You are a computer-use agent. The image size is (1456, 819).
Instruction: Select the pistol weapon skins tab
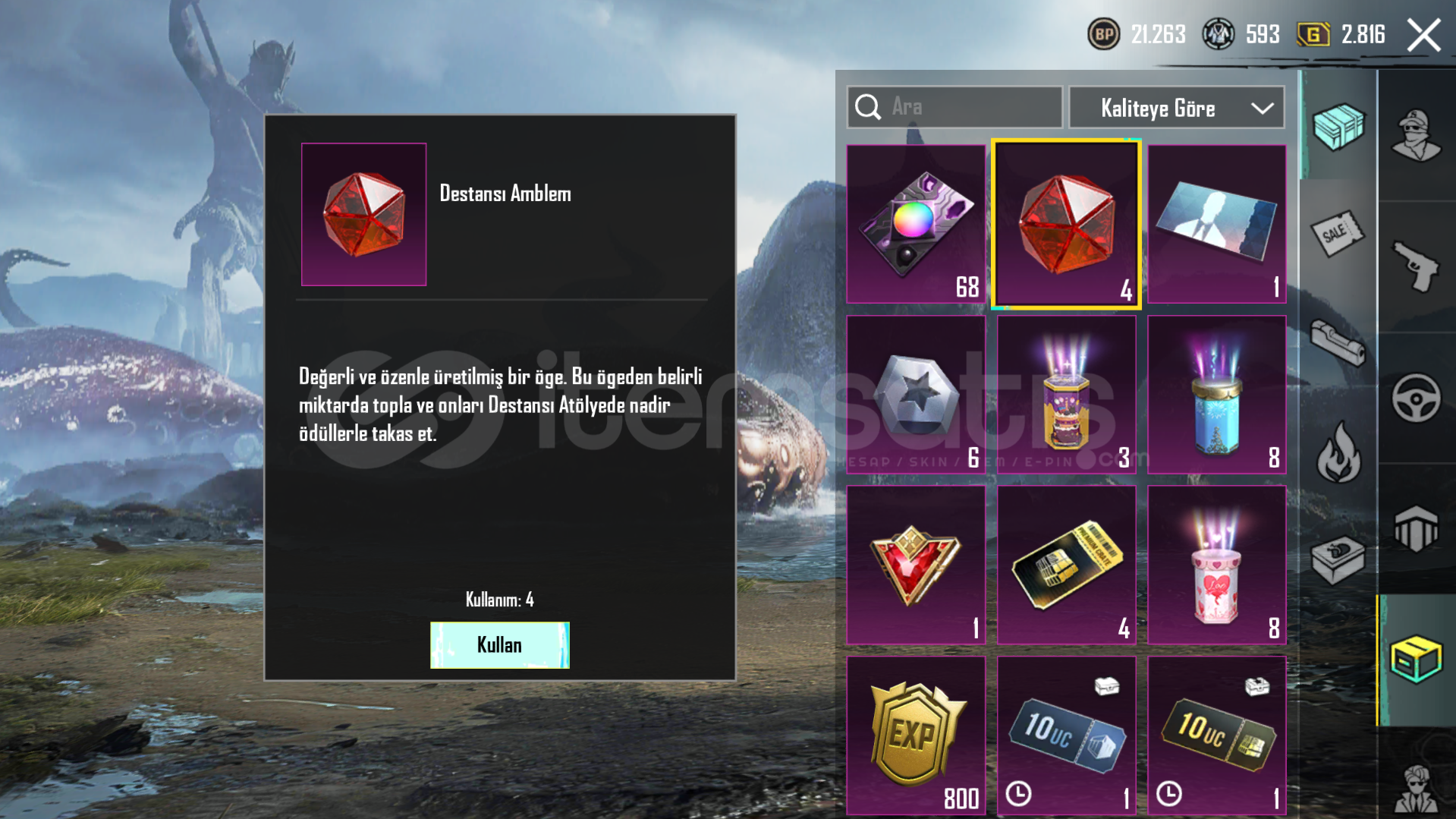tap(1416, 266)
